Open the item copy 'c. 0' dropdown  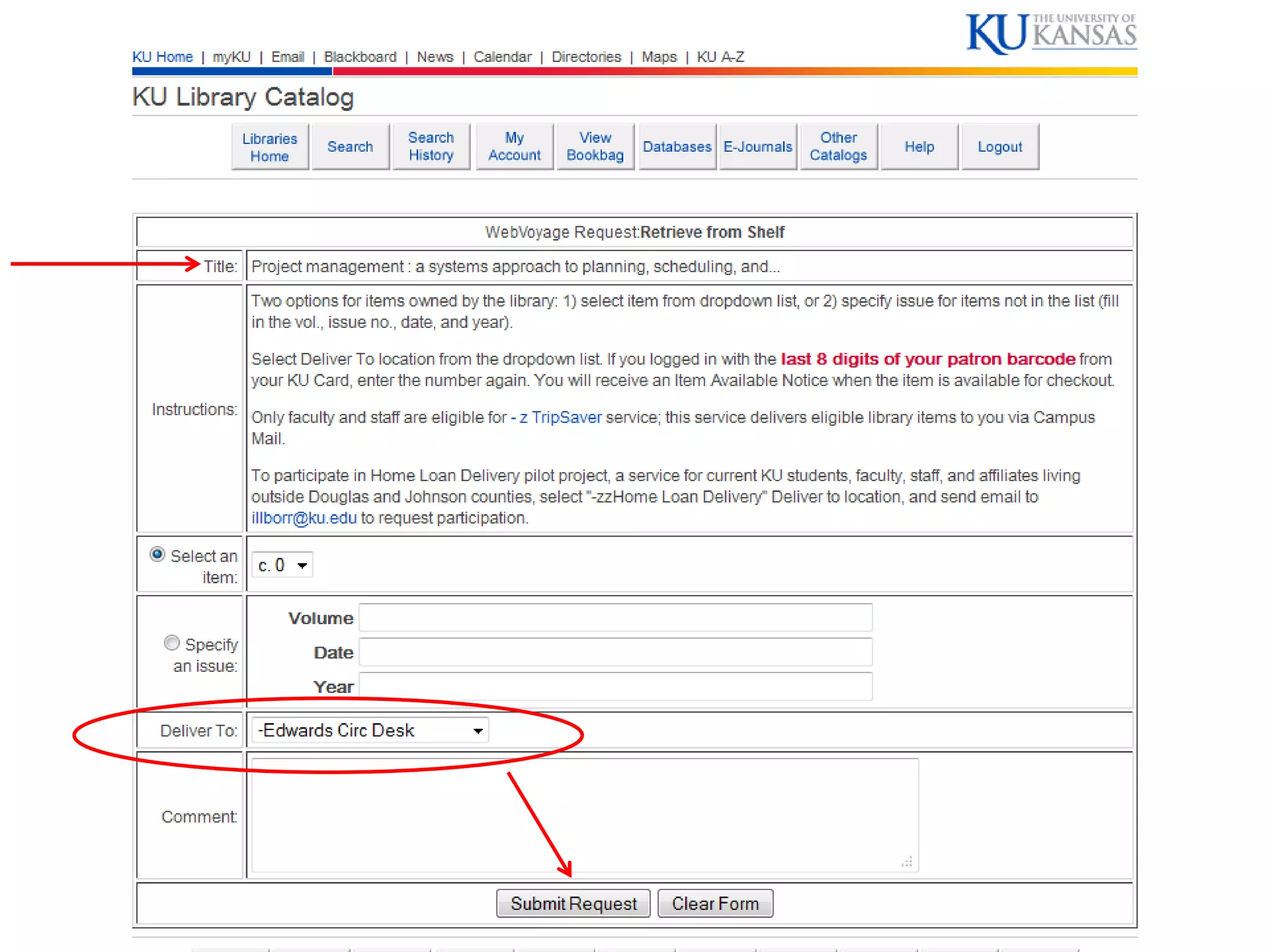tap(282, 565)
